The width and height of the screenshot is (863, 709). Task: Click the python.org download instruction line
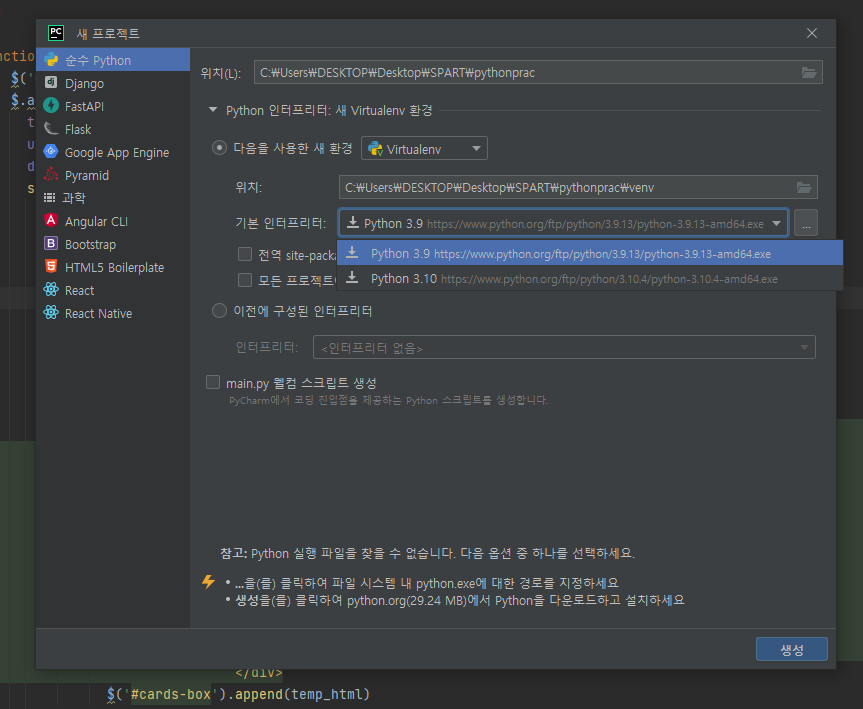(460, 600)
